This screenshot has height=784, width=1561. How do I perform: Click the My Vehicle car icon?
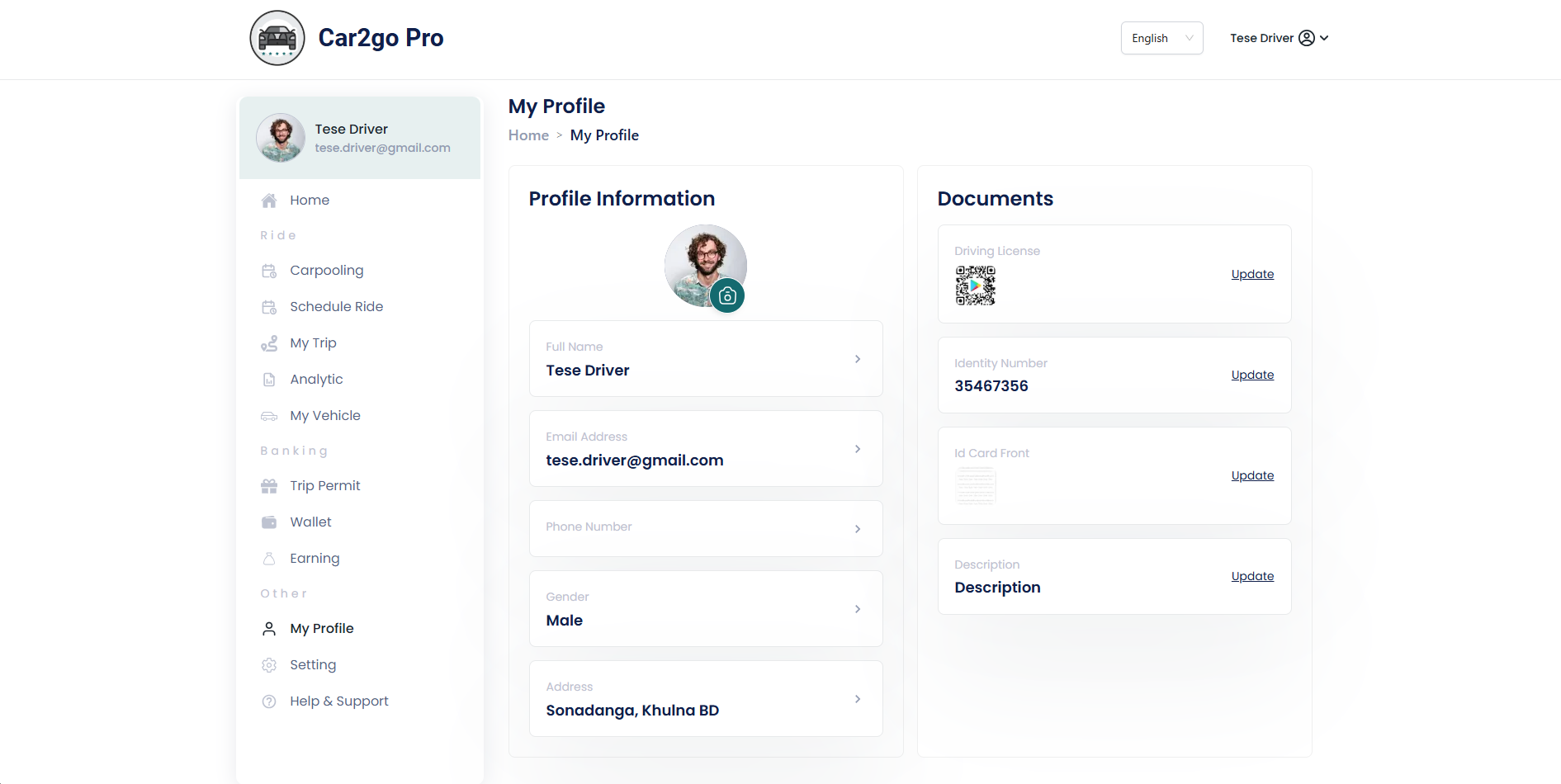point(269,416)
